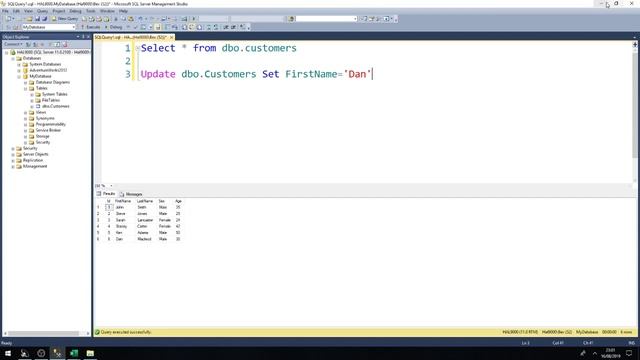640x360 pixels.
Task: Click the FirstName column header in results
Action: (x=123, y=201)
